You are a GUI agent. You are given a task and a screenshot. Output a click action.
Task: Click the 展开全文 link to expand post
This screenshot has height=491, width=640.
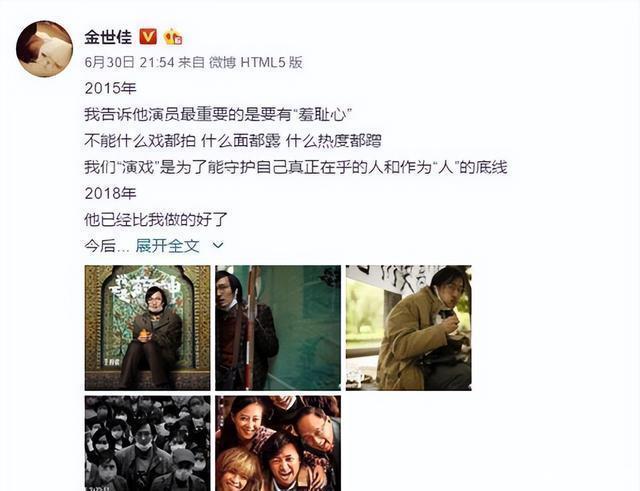tap(167, 246)
